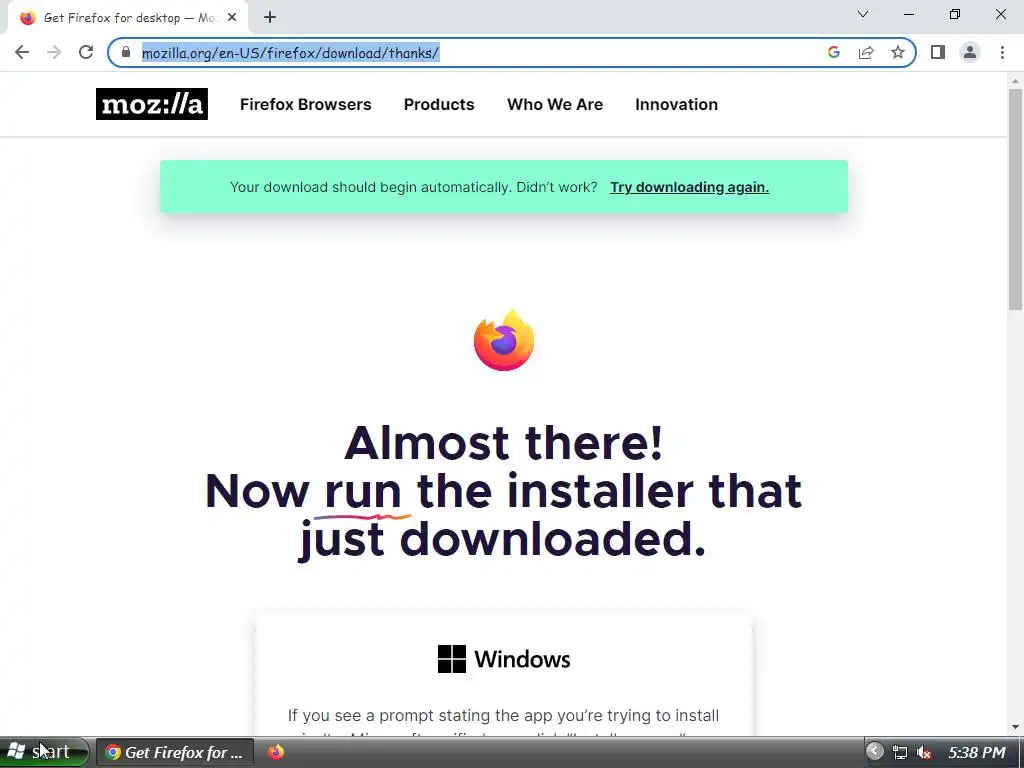This screenshot has width=1024, height=768.
Task: Click the 5:38 PM taskbar clock
Action: 976,752
